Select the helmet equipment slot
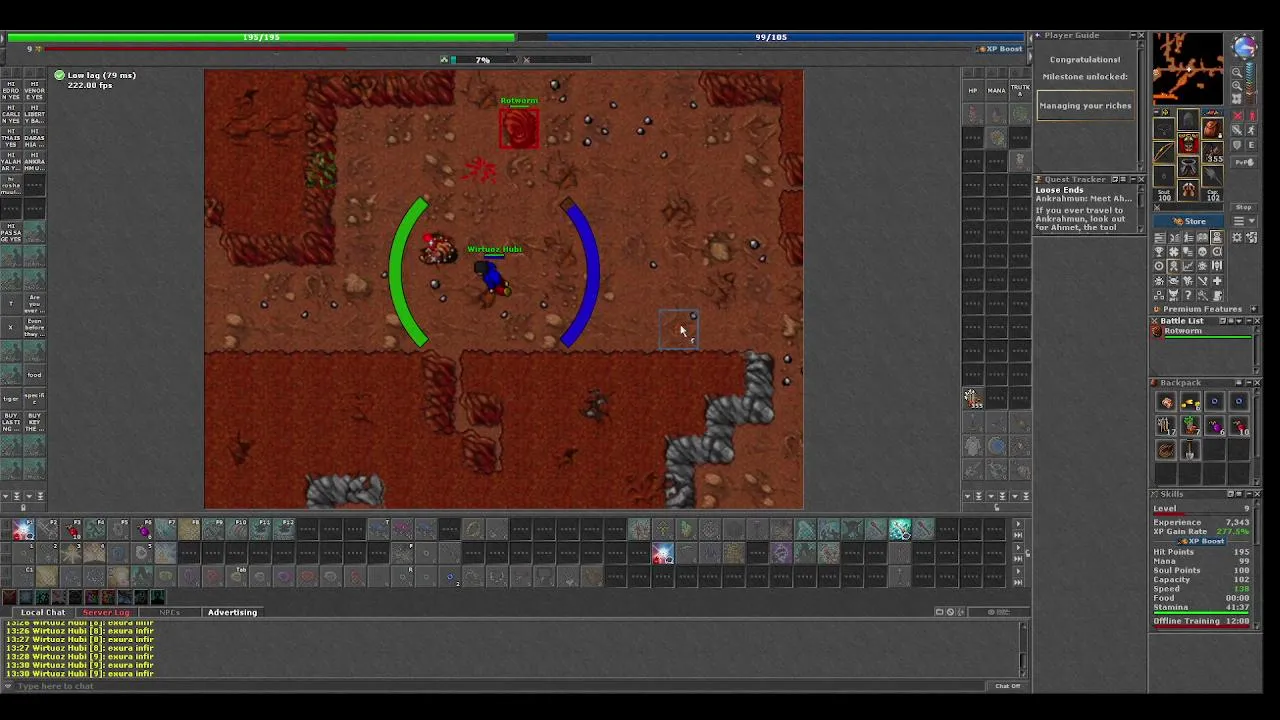The width and height of the screenshot is (1280, 720). (1188, 119)
